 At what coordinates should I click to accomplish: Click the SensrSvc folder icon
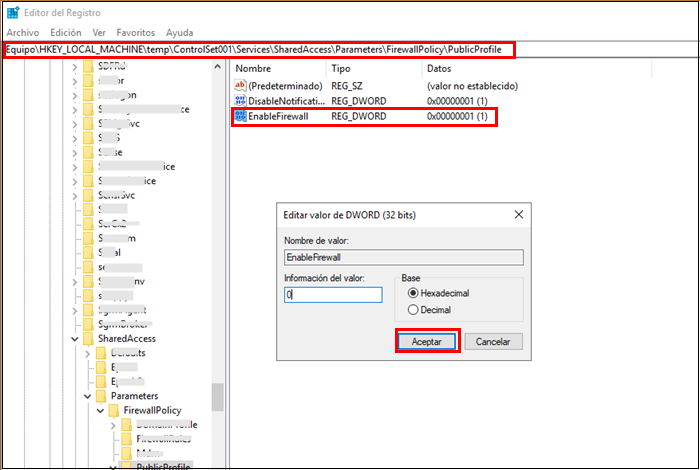88,195
